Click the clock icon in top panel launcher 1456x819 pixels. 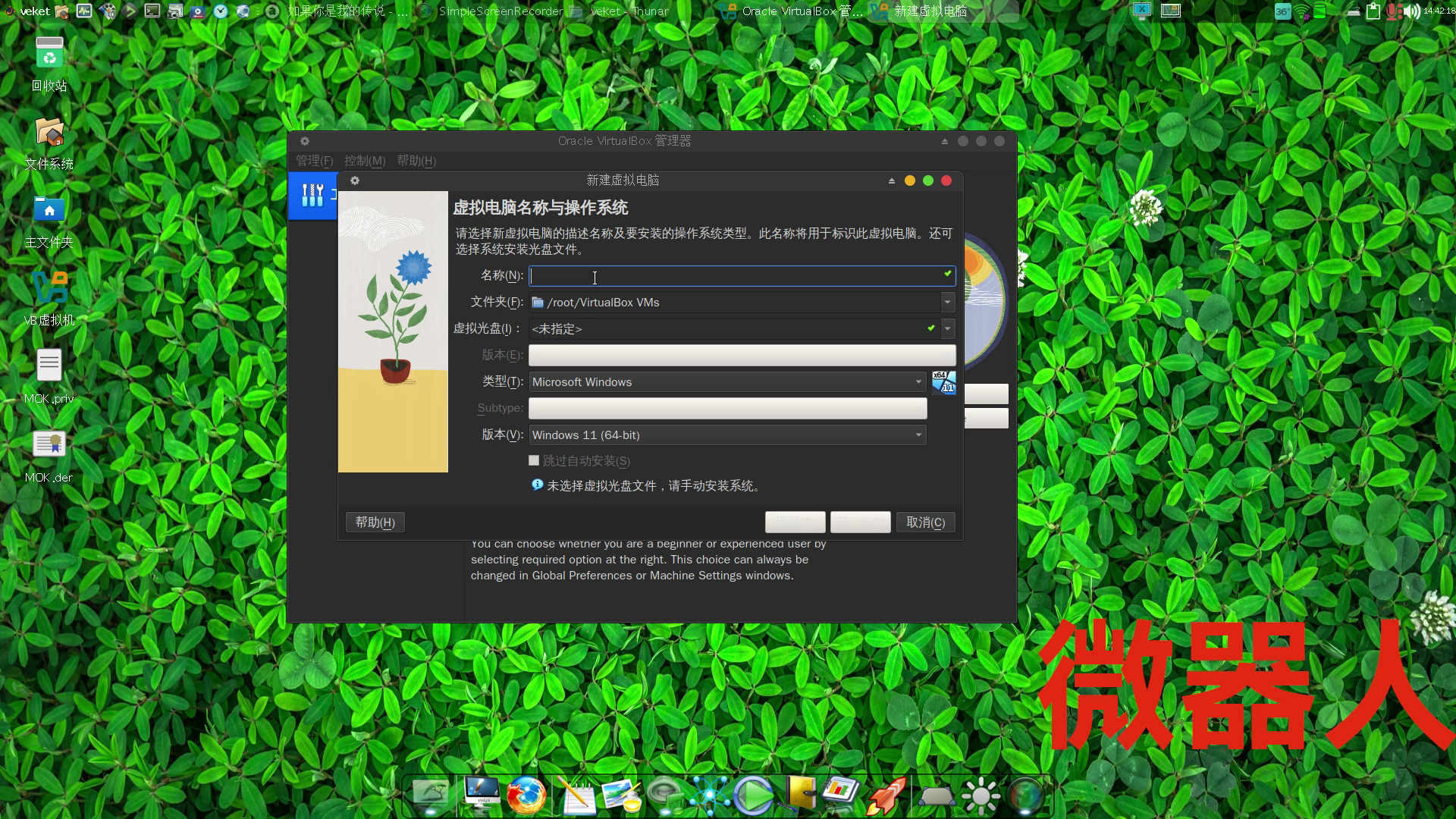(x=220, y=11)
